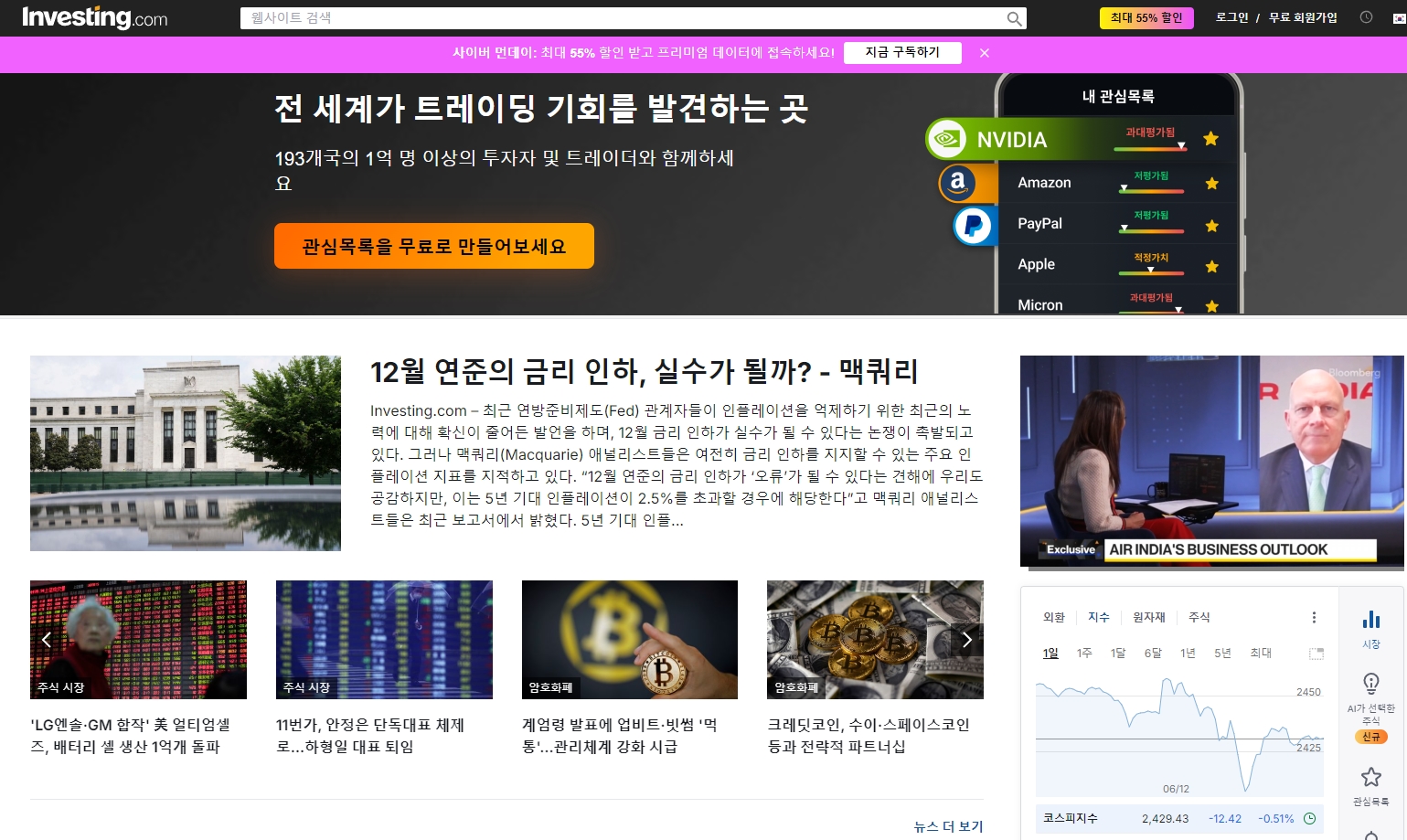Switch to the 외환 tab

[1054, 617]
